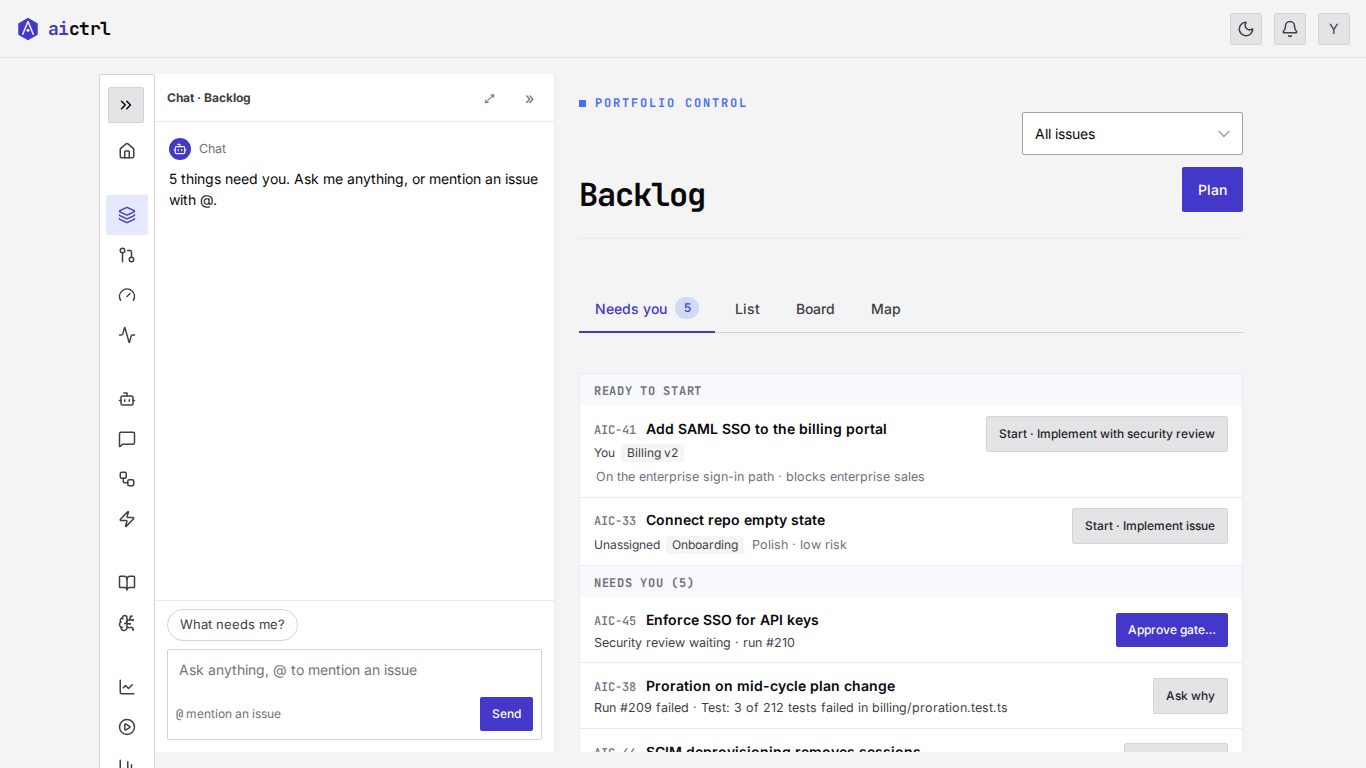
Task: Open the All issues dropdown
Action: pos(1132,134)
